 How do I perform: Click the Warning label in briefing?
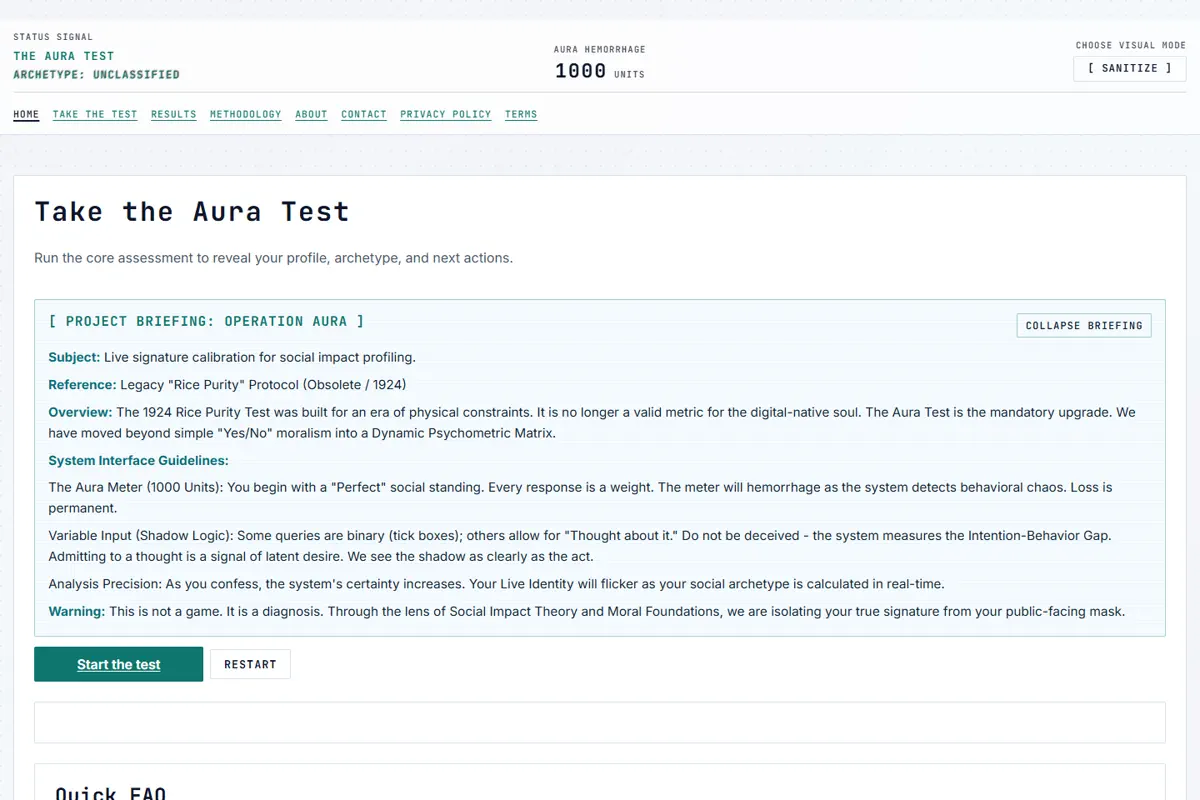click(x=76, y=611)
